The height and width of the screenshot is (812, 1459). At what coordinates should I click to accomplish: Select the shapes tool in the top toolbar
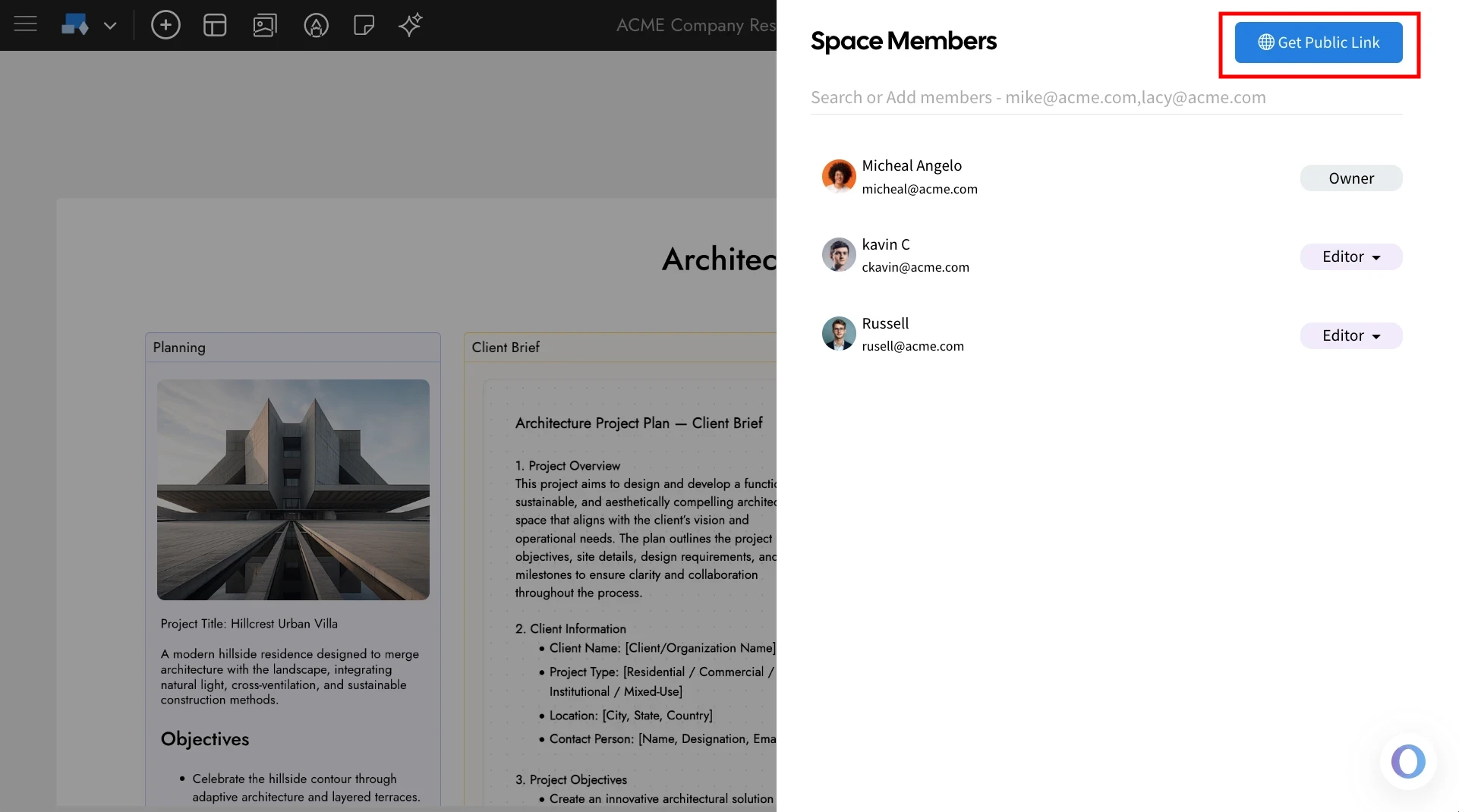[75, 25]
